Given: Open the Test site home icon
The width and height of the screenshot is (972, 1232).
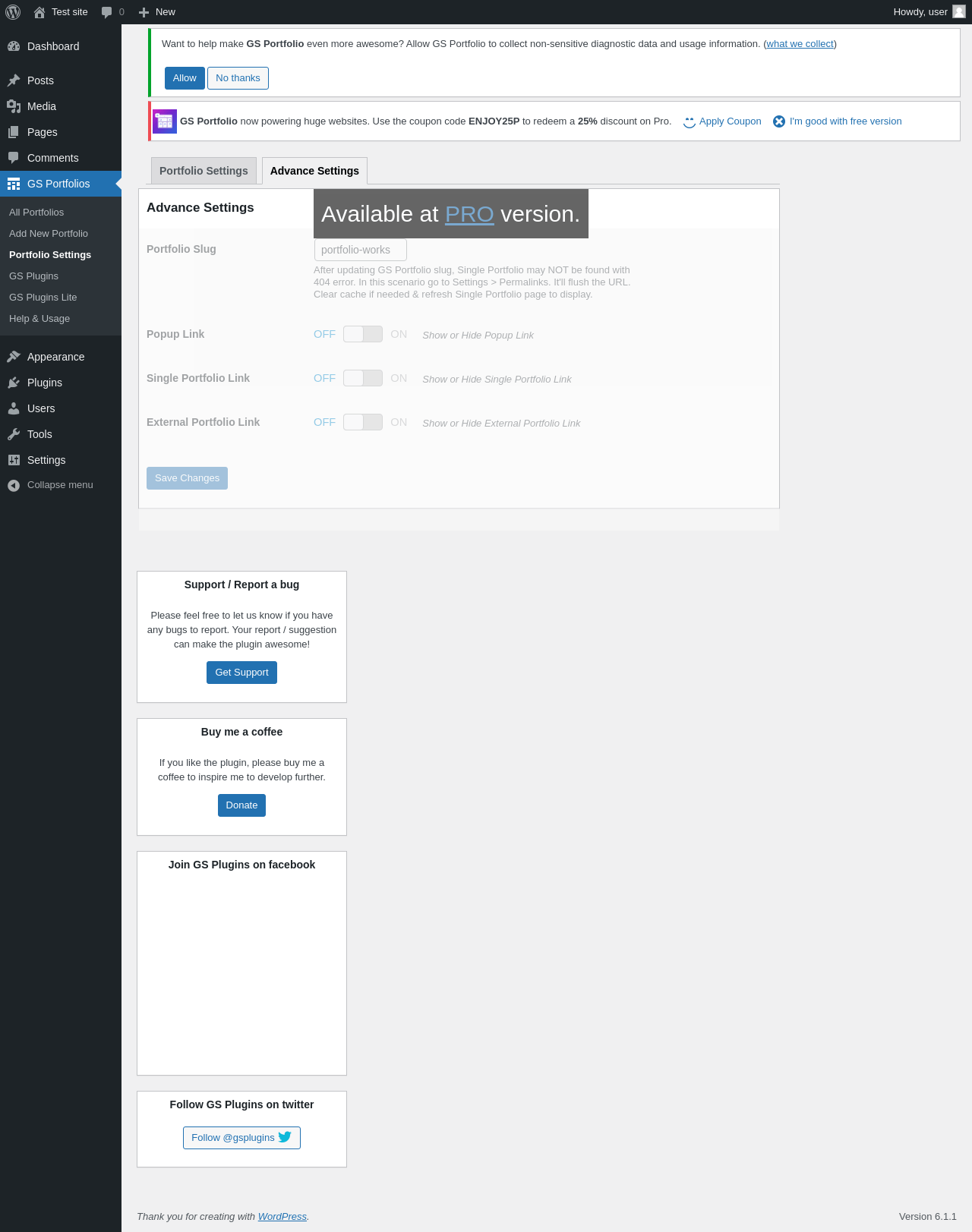Looking at the screenshot, I should [x=39, y=12].
